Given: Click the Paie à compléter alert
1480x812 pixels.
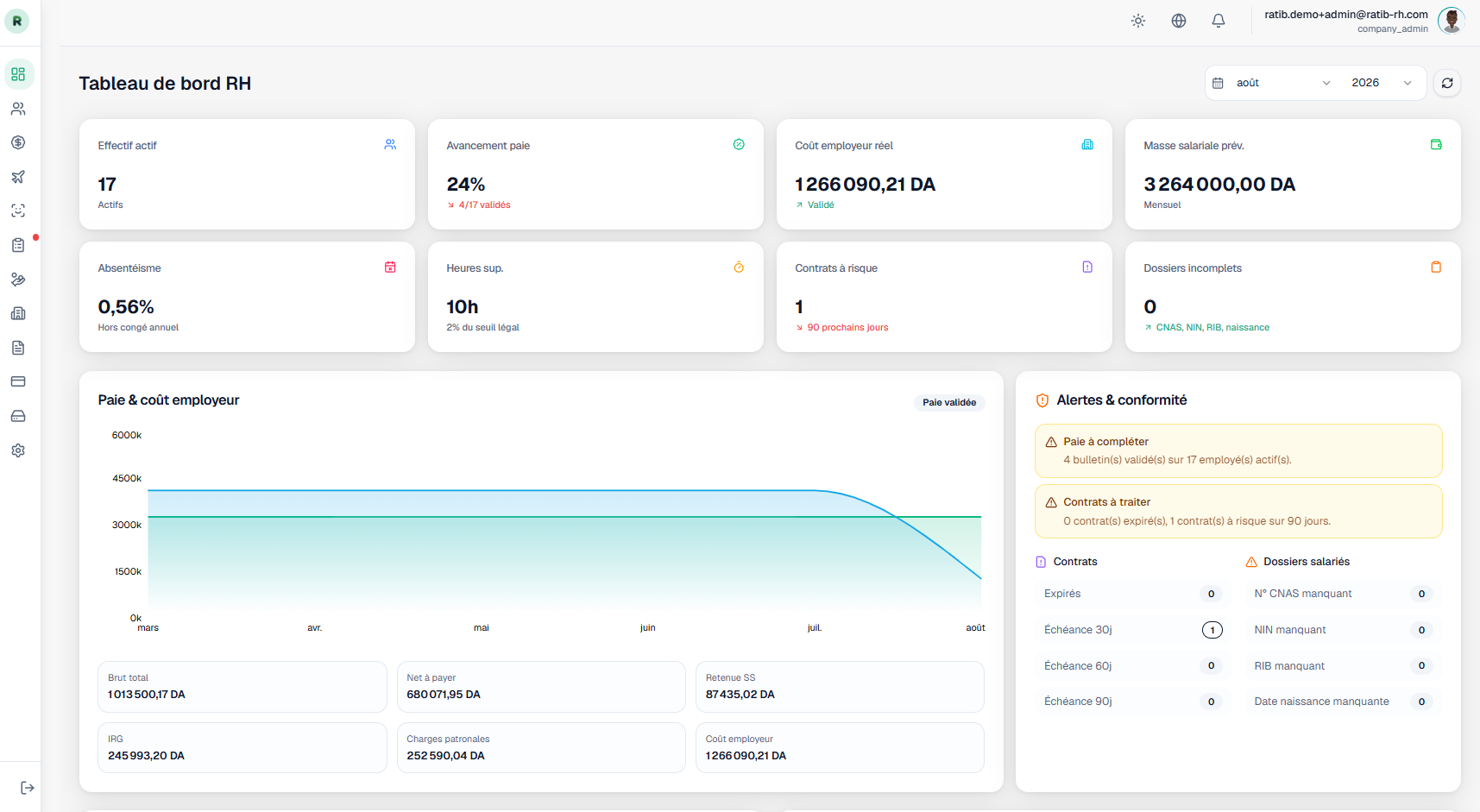Looking at the screenshot, I should 1238,450.
